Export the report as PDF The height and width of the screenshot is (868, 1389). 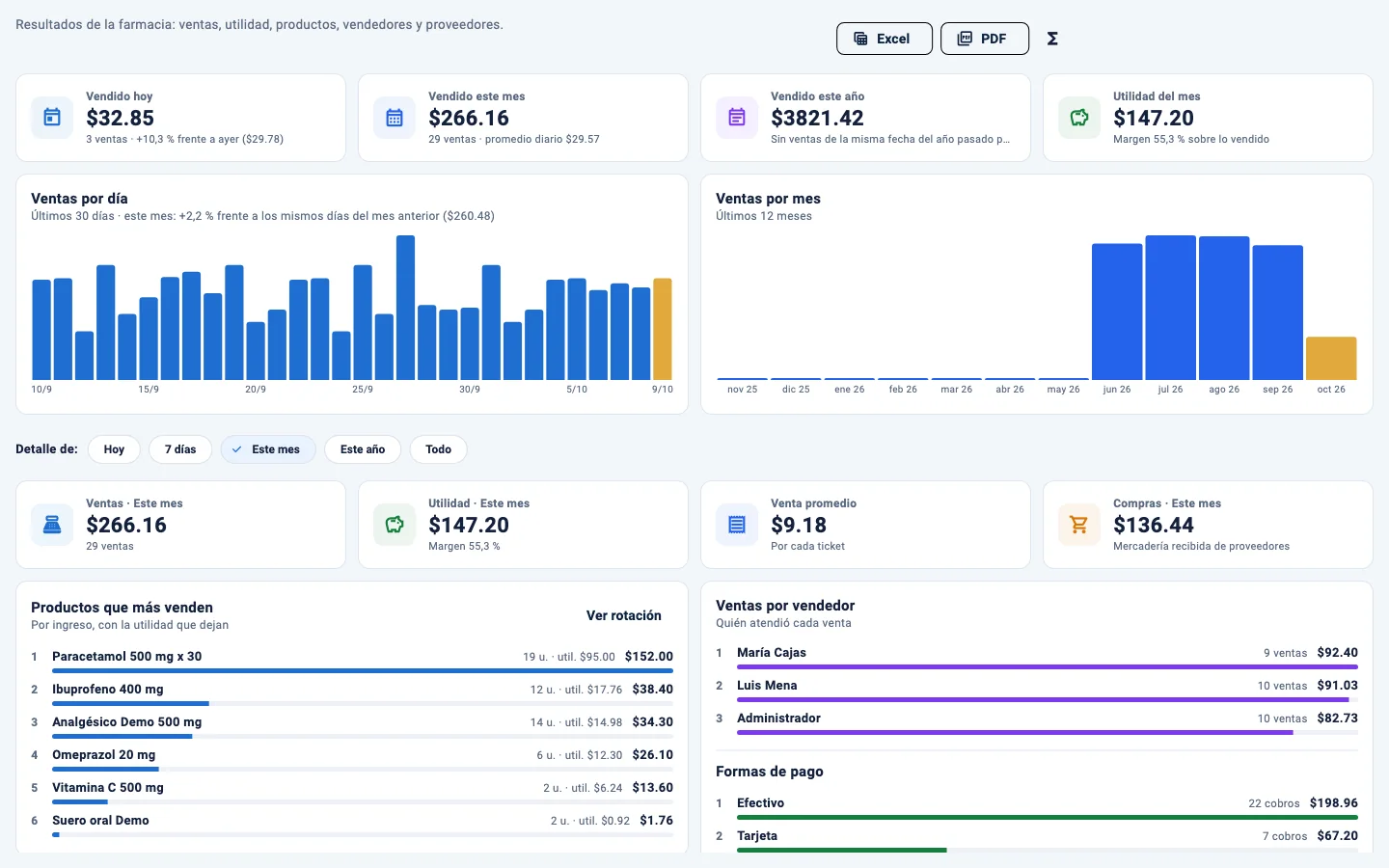[985, 39]
